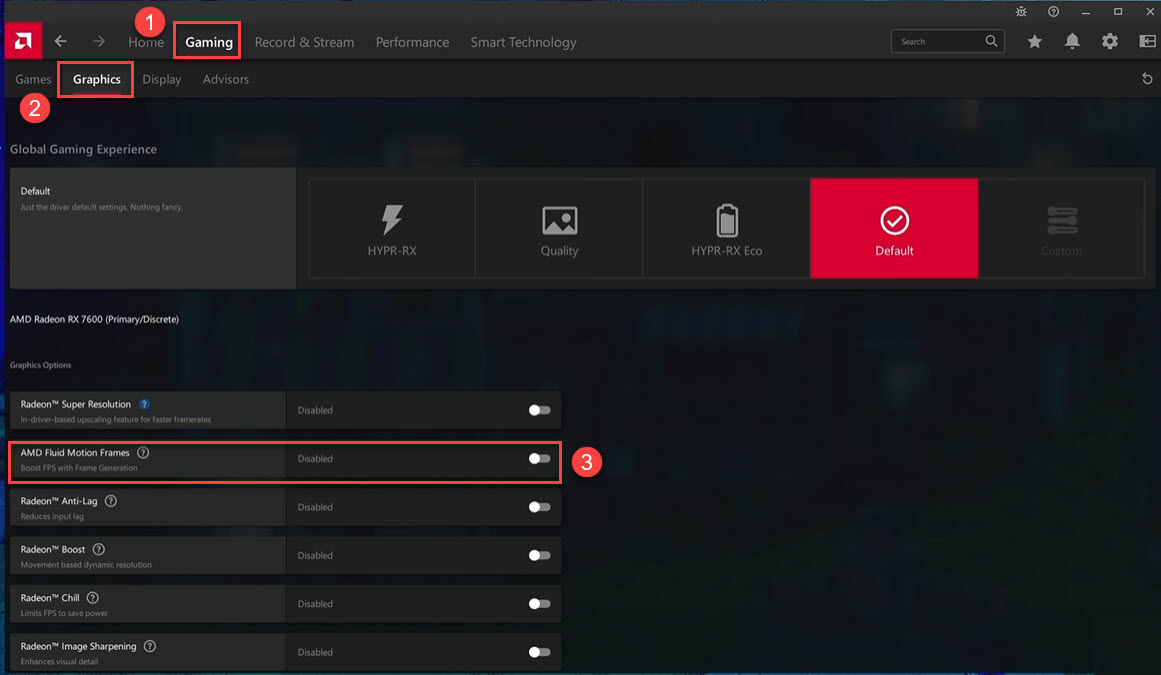Toggle sidebar panel icon at top right
The width and height of the screenshot is (1161, 675).
tap(1147, 42)
